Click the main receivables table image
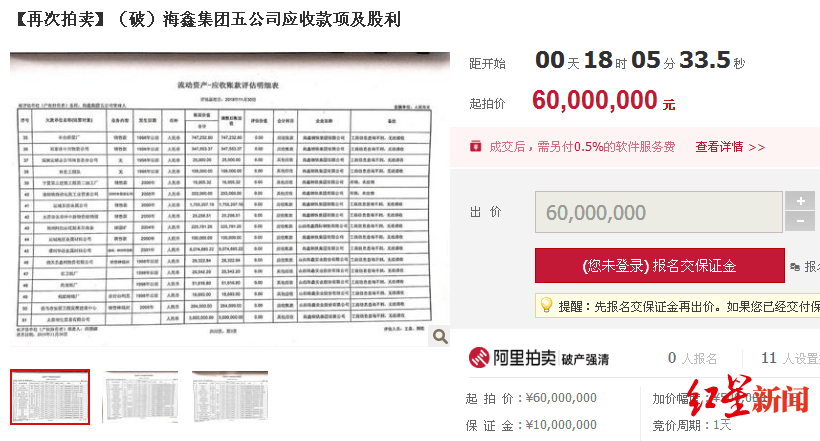Image resolution: width=820 pixels, height=441 pixels. (230, 199)
